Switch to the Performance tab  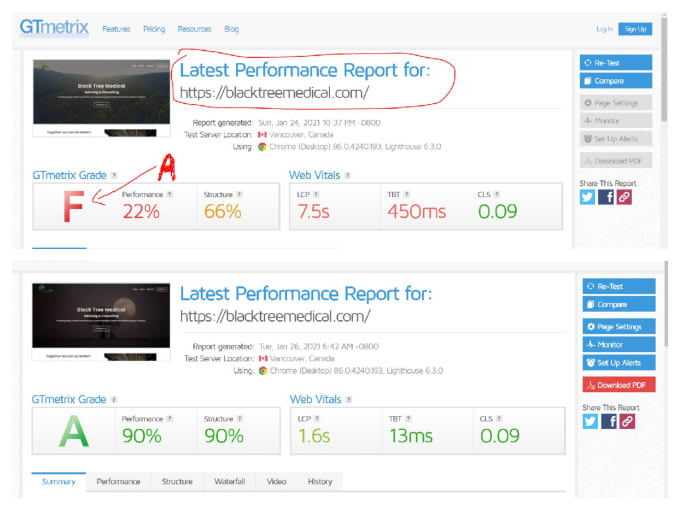[x=118, y=481]
